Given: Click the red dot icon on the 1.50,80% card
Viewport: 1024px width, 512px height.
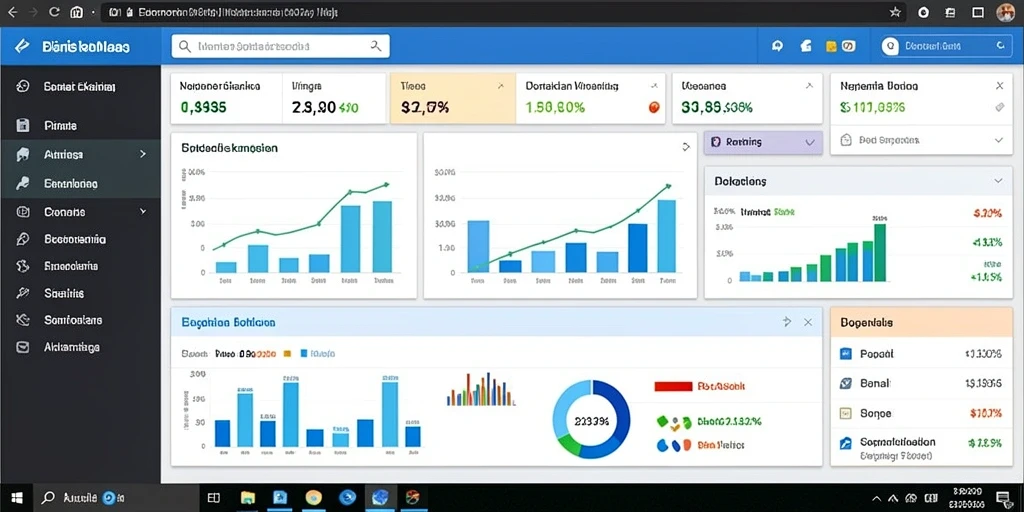Looking at the screenshot, I should click(654, 107).
